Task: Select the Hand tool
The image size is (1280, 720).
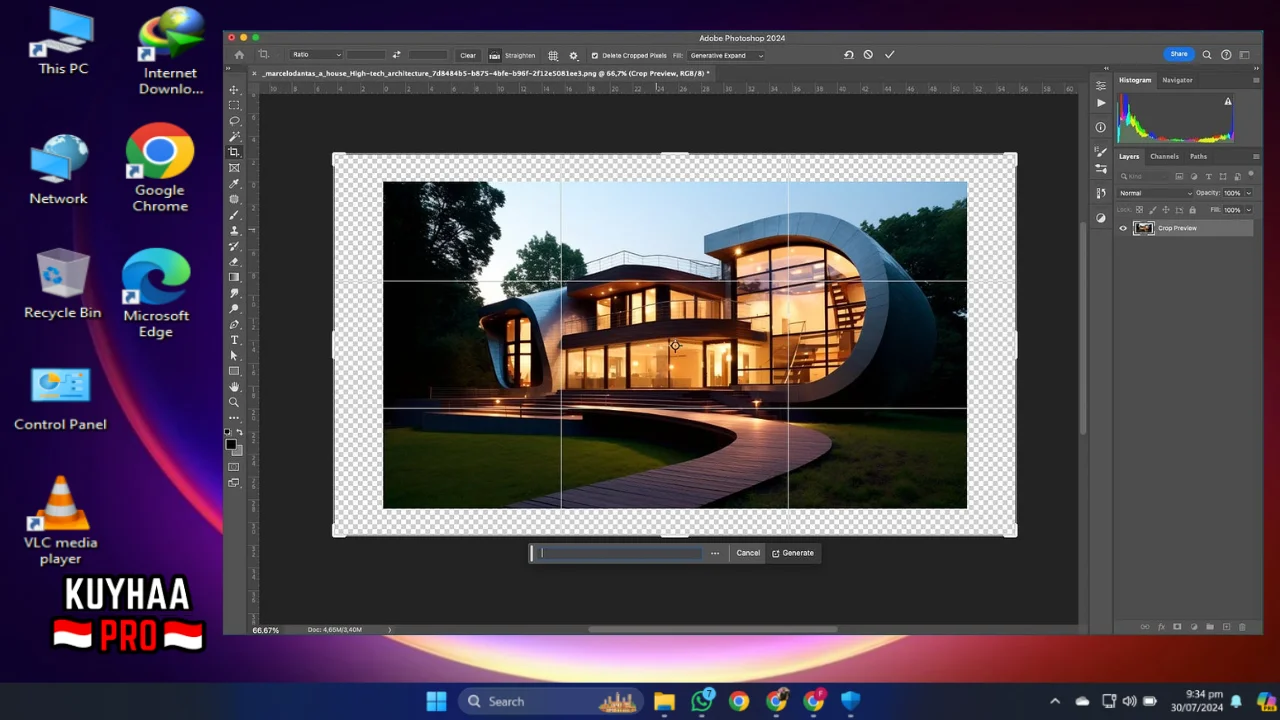Action: pyautogui.click(x=234, y=387)
